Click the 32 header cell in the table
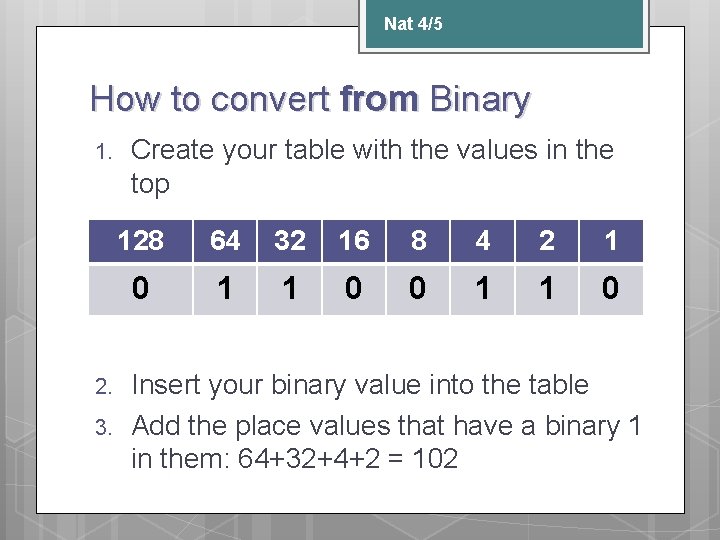This screenshot has width=720, height=540. [x=290, y=241]
